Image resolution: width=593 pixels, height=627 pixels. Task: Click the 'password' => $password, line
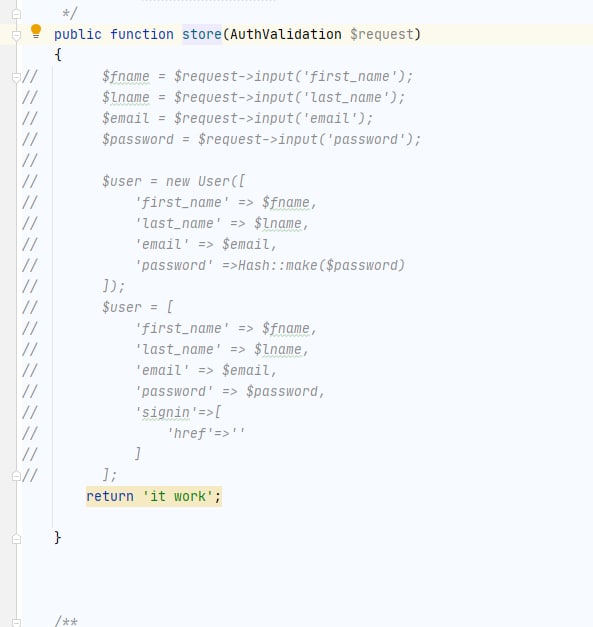point(230,391)
